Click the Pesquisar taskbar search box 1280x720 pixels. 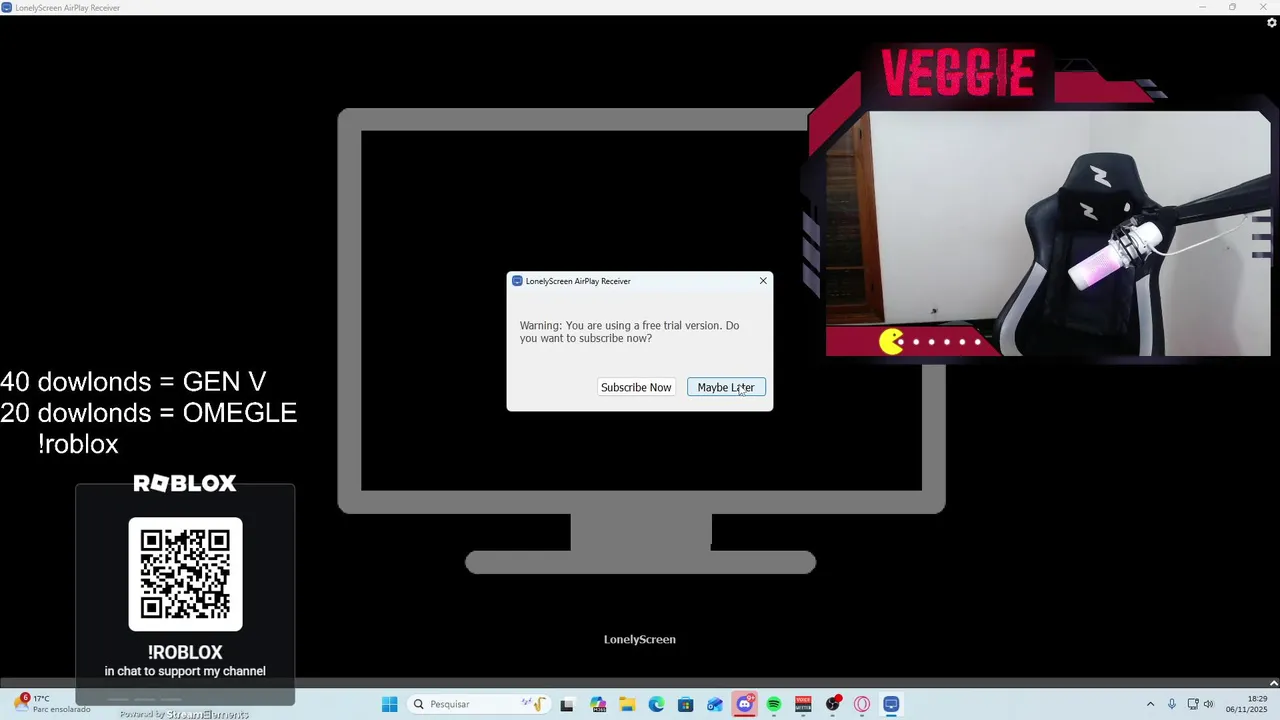(x=480, y=704)
